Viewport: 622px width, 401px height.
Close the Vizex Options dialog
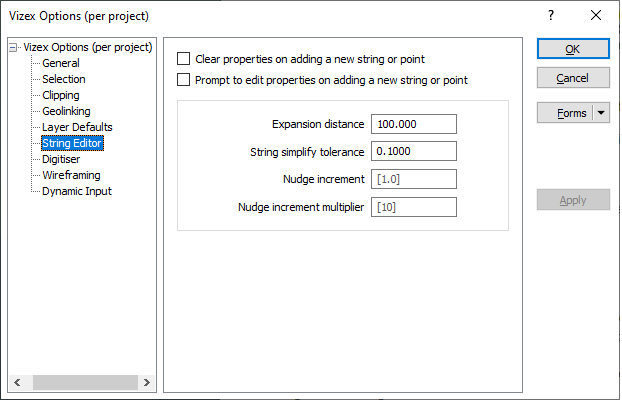596,15
